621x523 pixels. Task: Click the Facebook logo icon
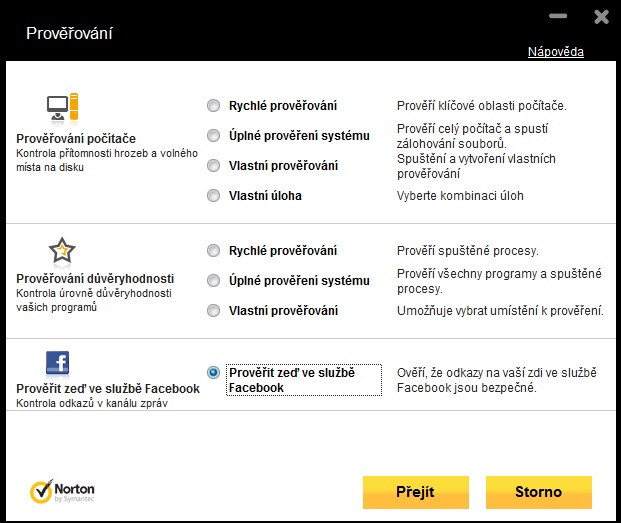[x=57, y=362]
